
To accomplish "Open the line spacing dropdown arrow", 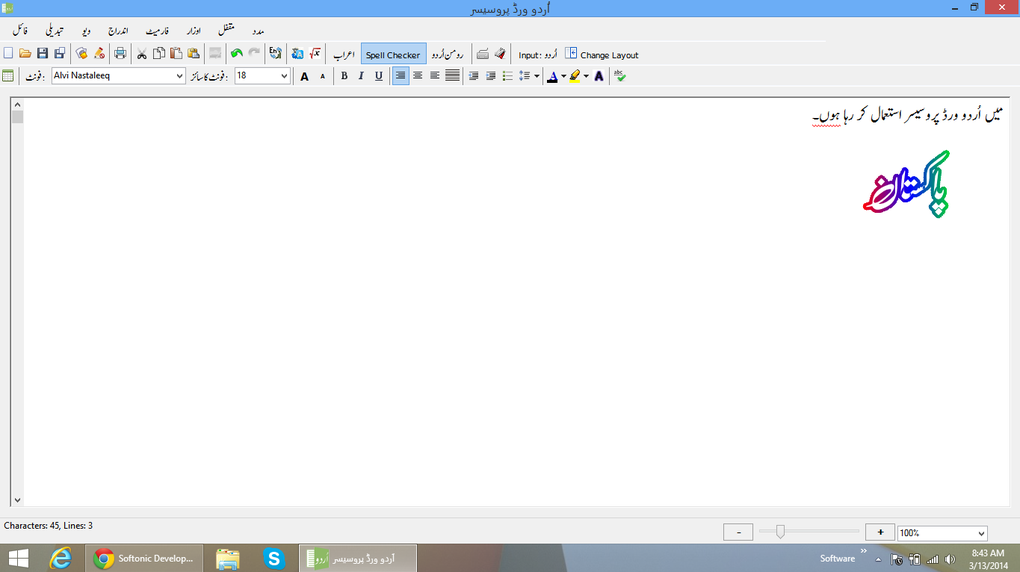I will (x=536, y=76).
